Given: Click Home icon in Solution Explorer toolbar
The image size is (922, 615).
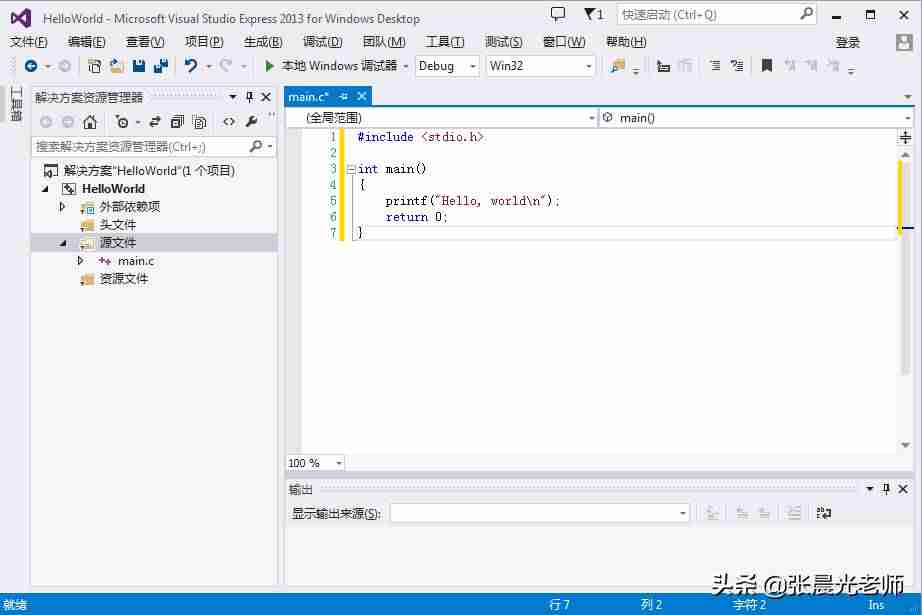Looking at the screenshot, I should click(90, 122).
